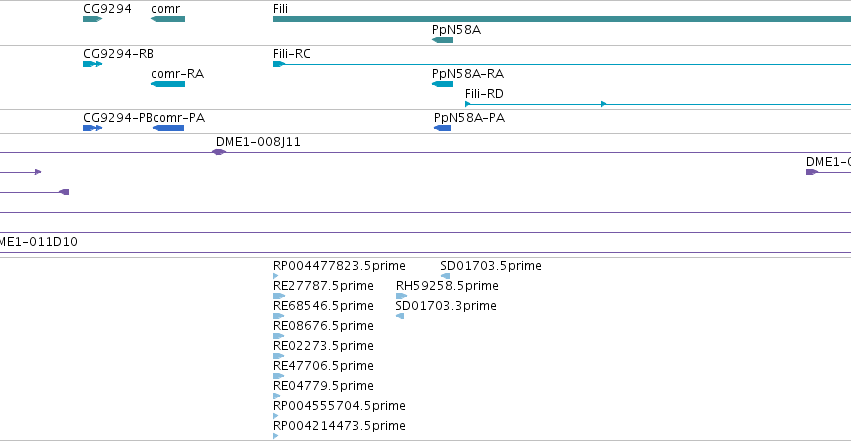Click the comr-PA protein glyph

click(168, 128)
